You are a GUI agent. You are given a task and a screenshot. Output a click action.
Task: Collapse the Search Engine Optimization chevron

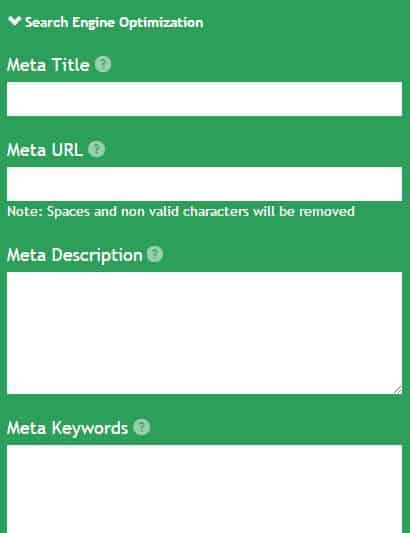click(14, 21)
